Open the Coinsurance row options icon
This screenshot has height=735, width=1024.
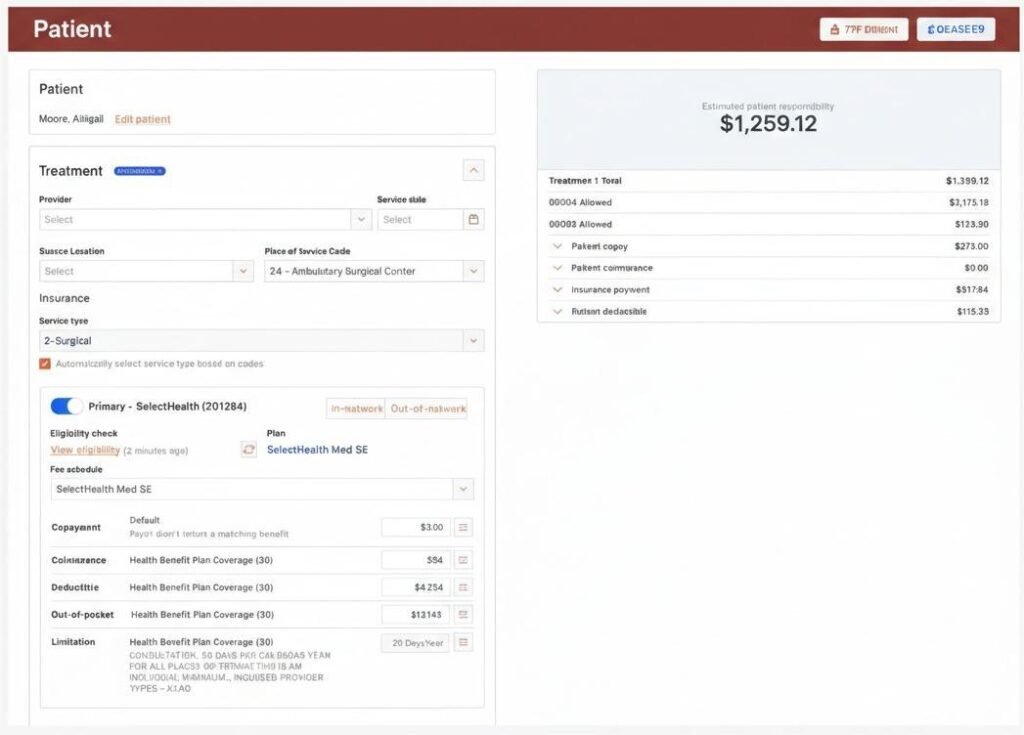(463, 560)
